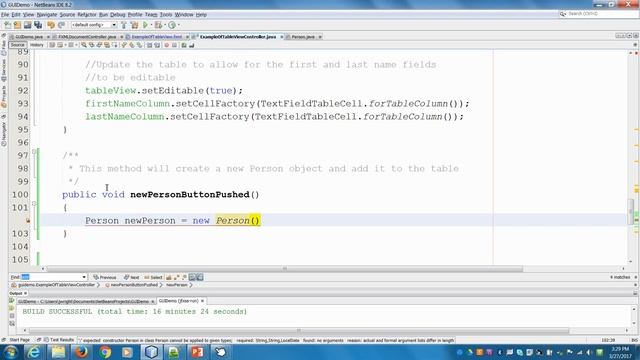Click the Select button in Find bar
The height and width of the screenshot is (360, 640).
coord(153,278)
